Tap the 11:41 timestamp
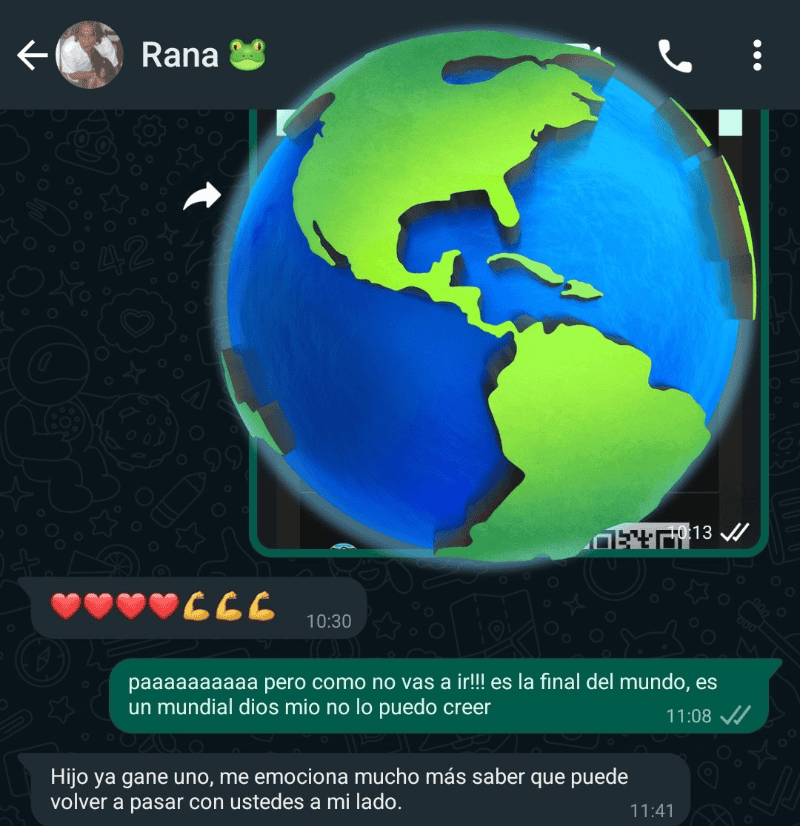This screenshot has width=800, height=826. pyautogui.click(x=652, y=811)
